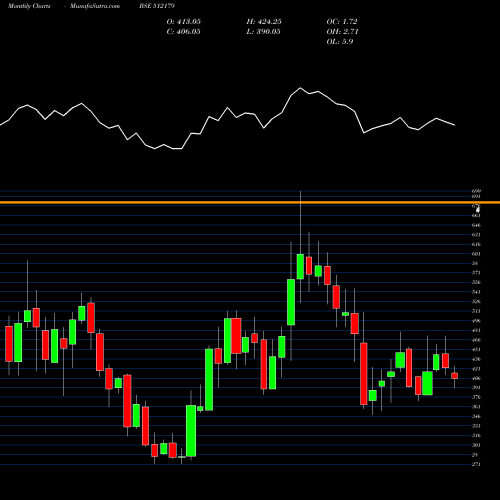Click the 646 price axis label
500x500 pixels.
pos(476,225)
